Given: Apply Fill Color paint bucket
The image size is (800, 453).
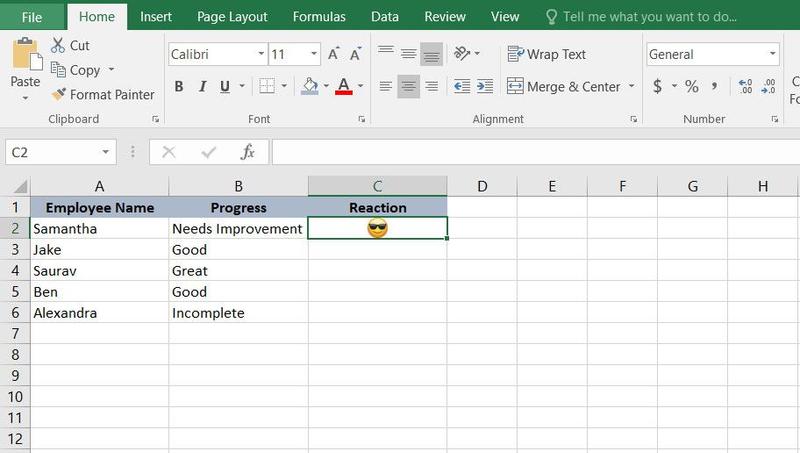Looking at the screenshot, I should tap(310, 86).
